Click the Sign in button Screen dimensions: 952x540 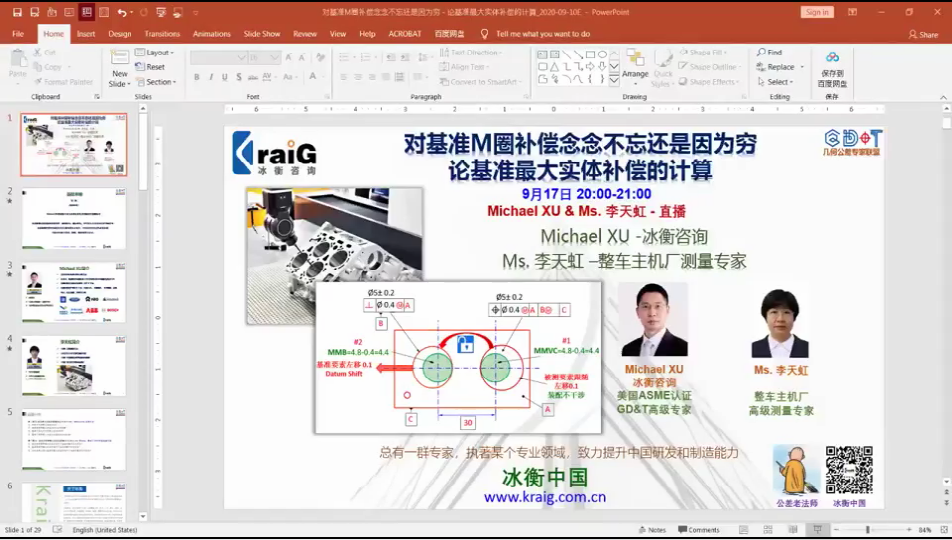[817, 12]
